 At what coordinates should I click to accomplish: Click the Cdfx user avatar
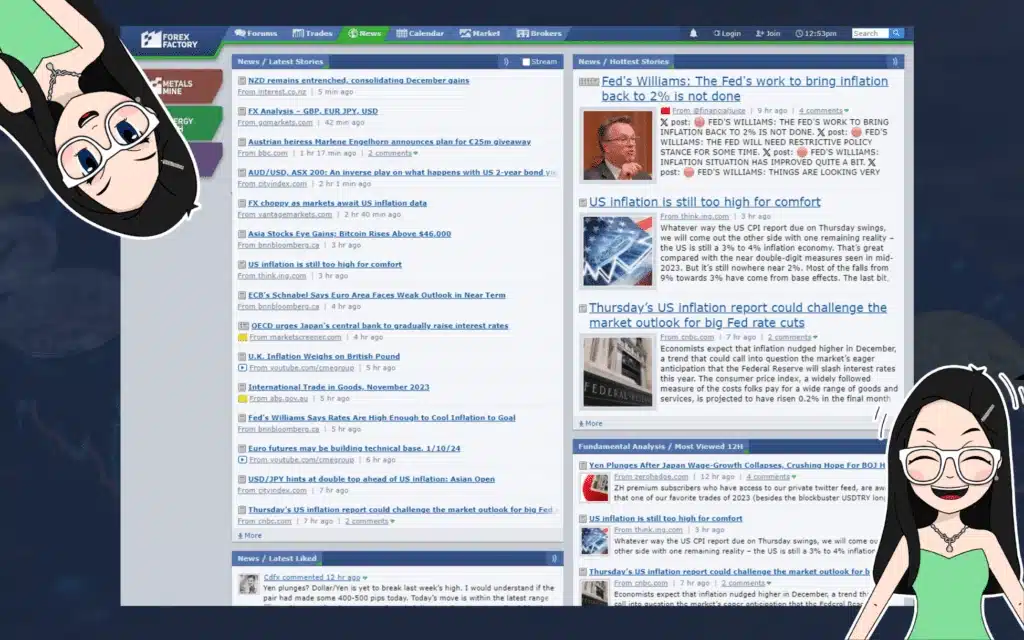[x=249, y=584]
